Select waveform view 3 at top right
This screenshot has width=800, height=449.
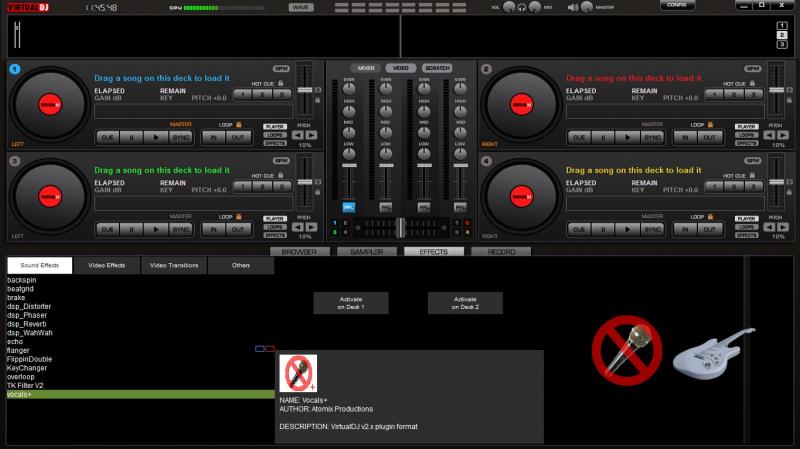[x=782, y=45]
